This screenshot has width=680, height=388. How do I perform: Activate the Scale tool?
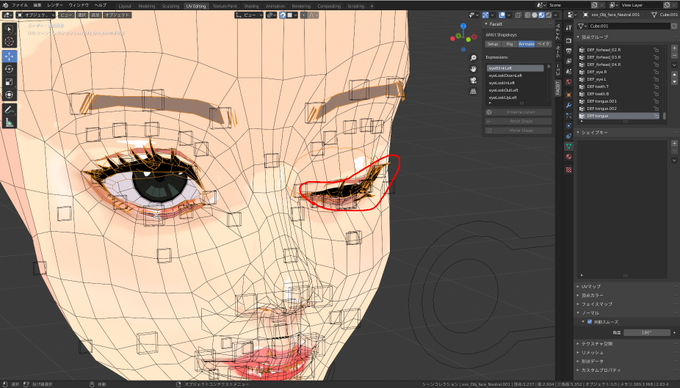point(9,82)
